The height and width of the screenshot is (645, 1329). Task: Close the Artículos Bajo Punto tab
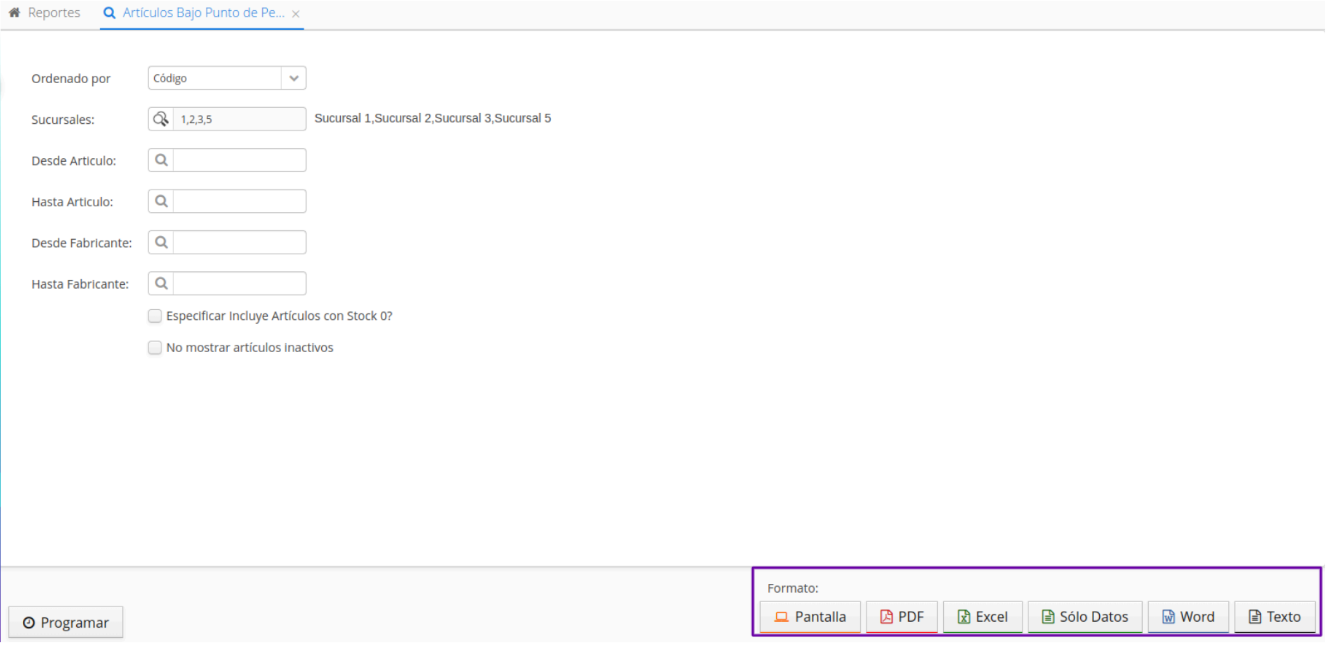(x=296, y=14)
